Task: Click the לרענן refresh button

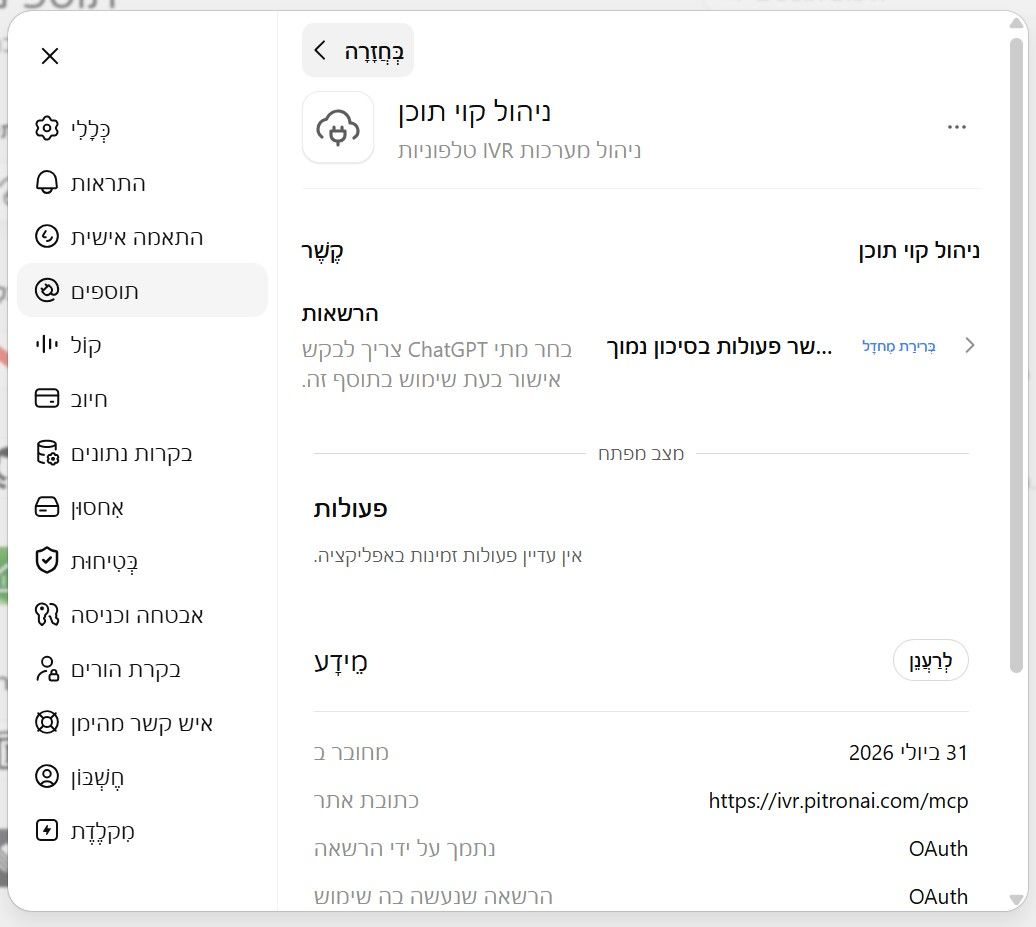Action: coord(930,660)
